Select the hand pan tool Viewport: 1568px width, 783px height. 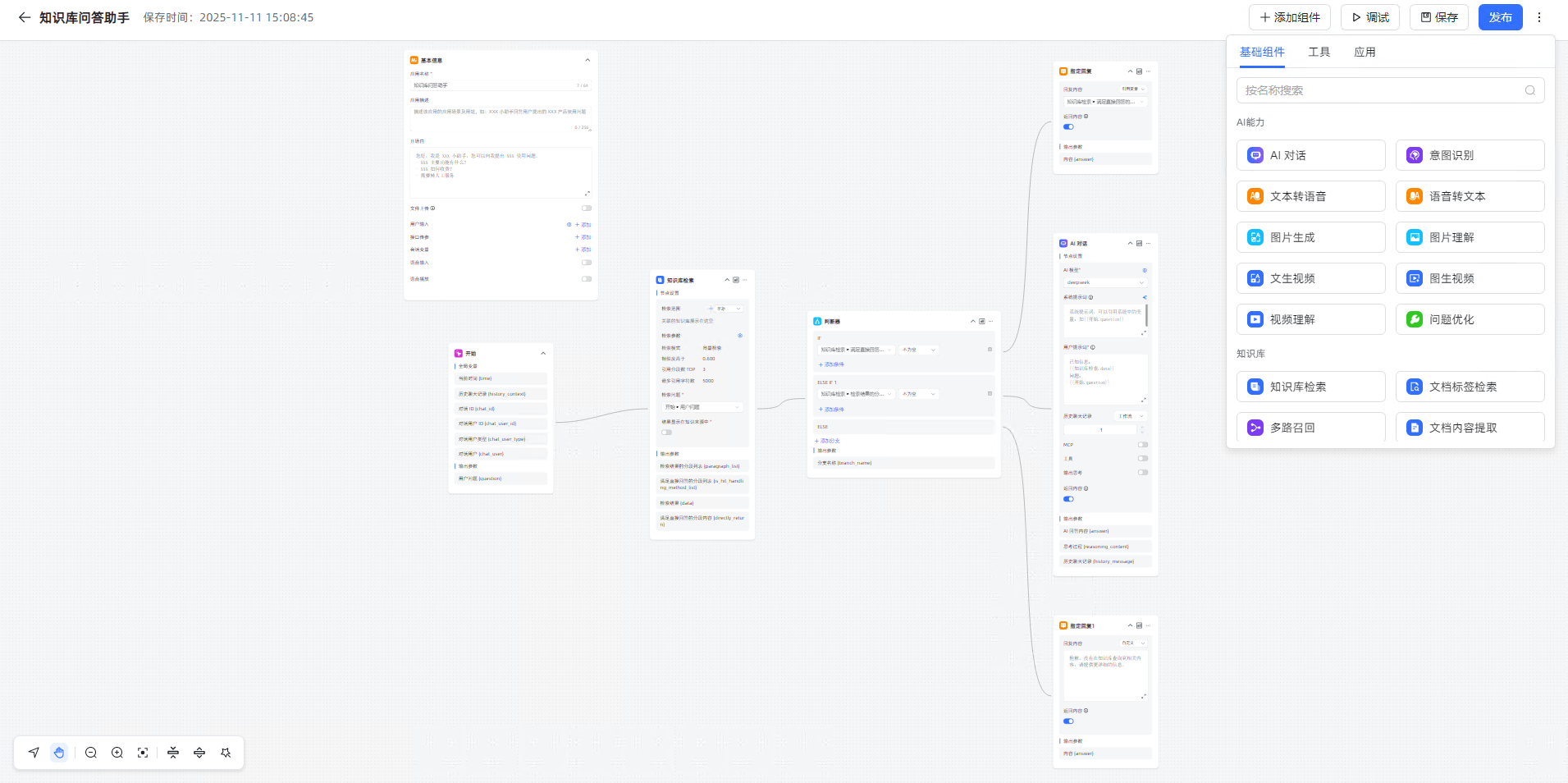(x=59, y=753)
